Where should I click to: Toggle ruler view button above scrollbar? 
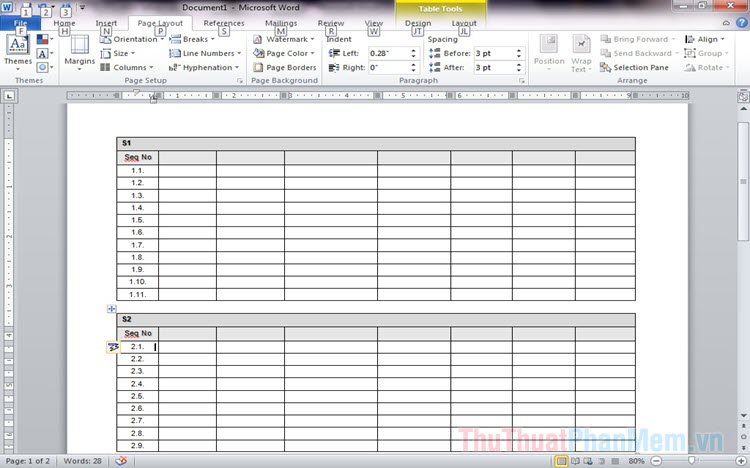(x=743, y=96)
